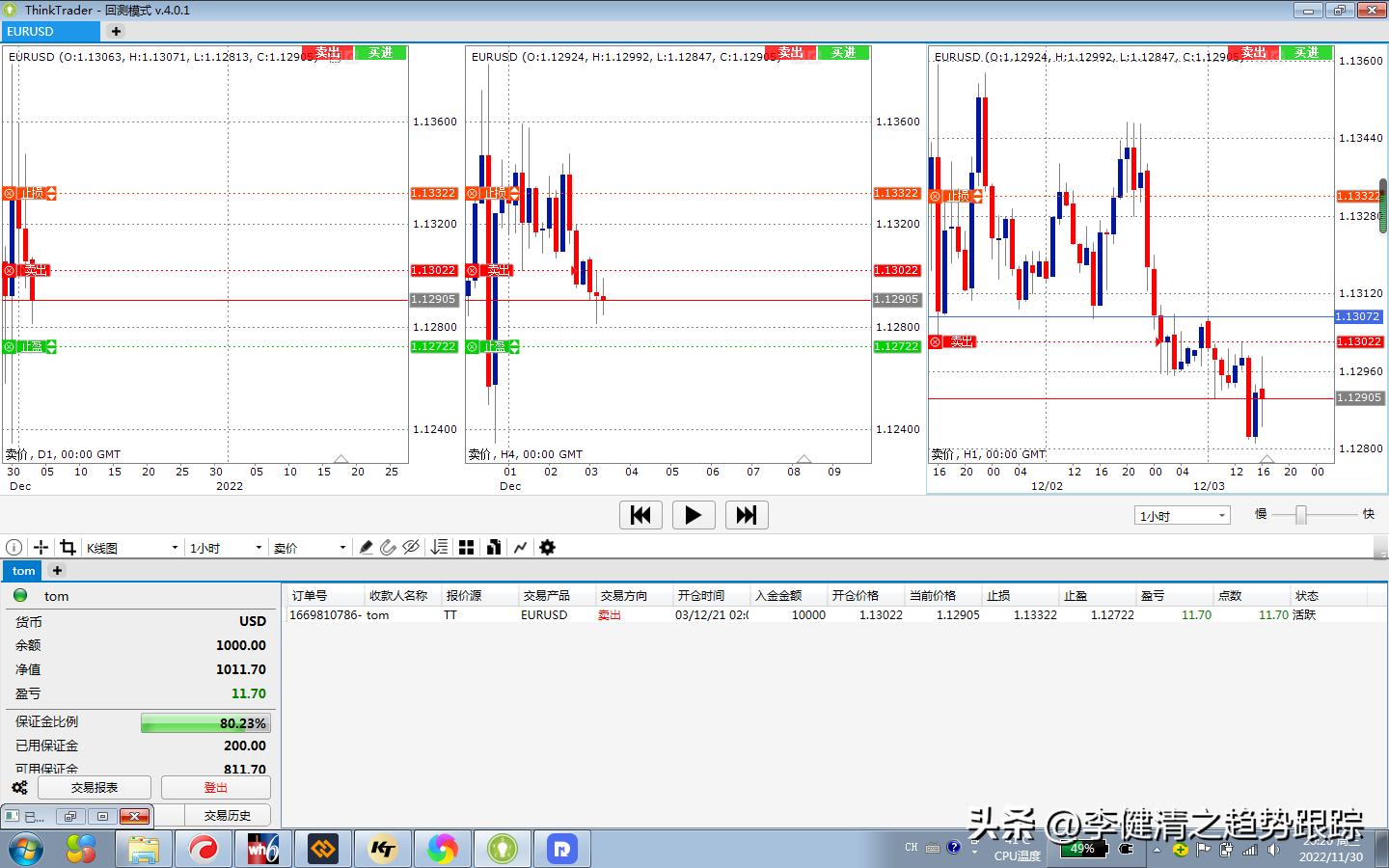Click the info icon in chart toolbar
This screenshot has height=868, width=1389.
pos(14,547)
